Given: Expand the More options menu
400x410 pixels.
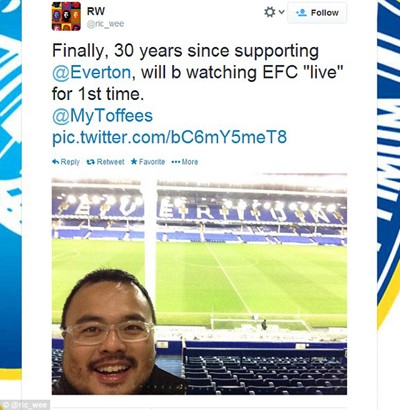Looking at the screenshot, I should coord(185,162).
